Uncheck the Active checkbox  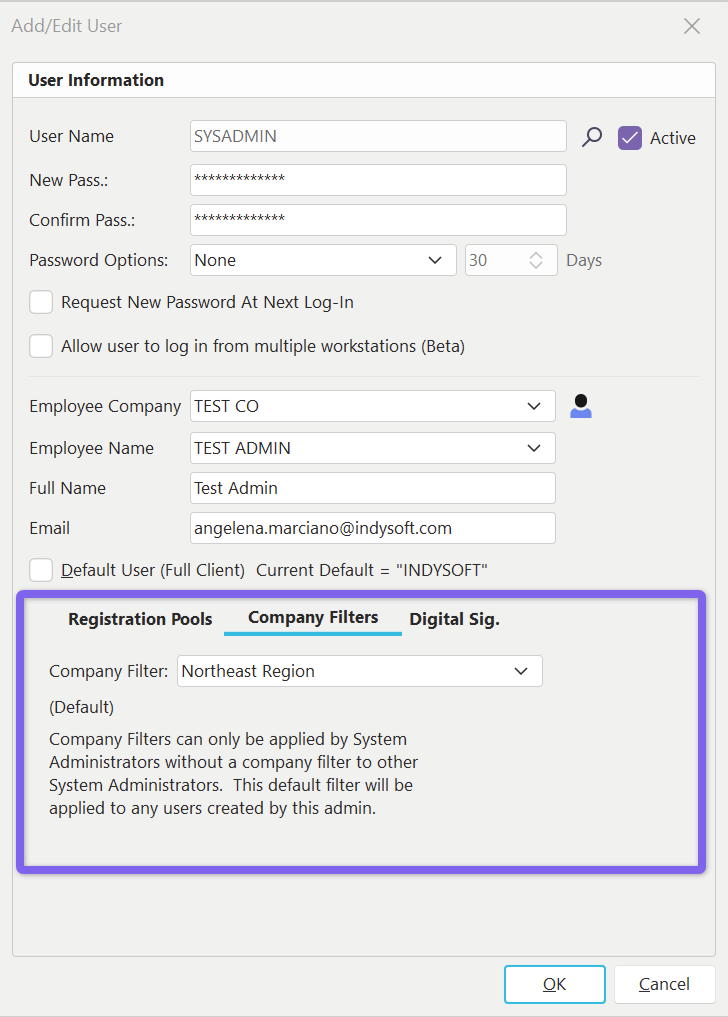[x=630, y=138]
